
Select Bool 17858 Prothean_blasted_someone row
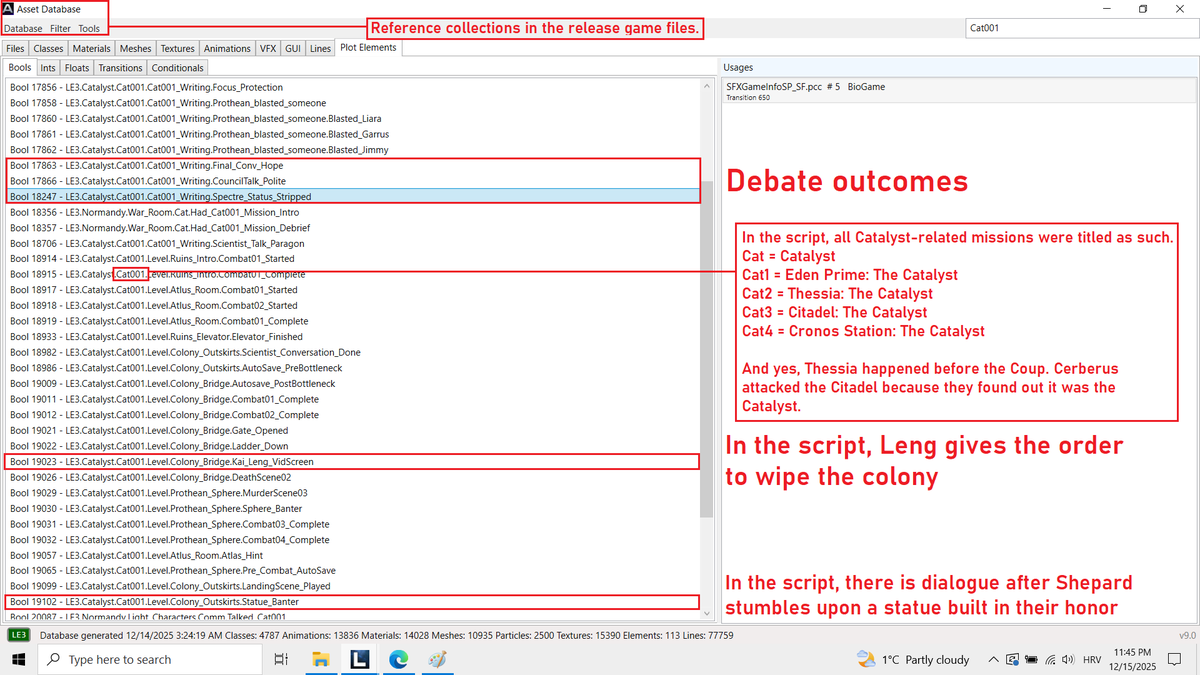(x=354, y=103)
